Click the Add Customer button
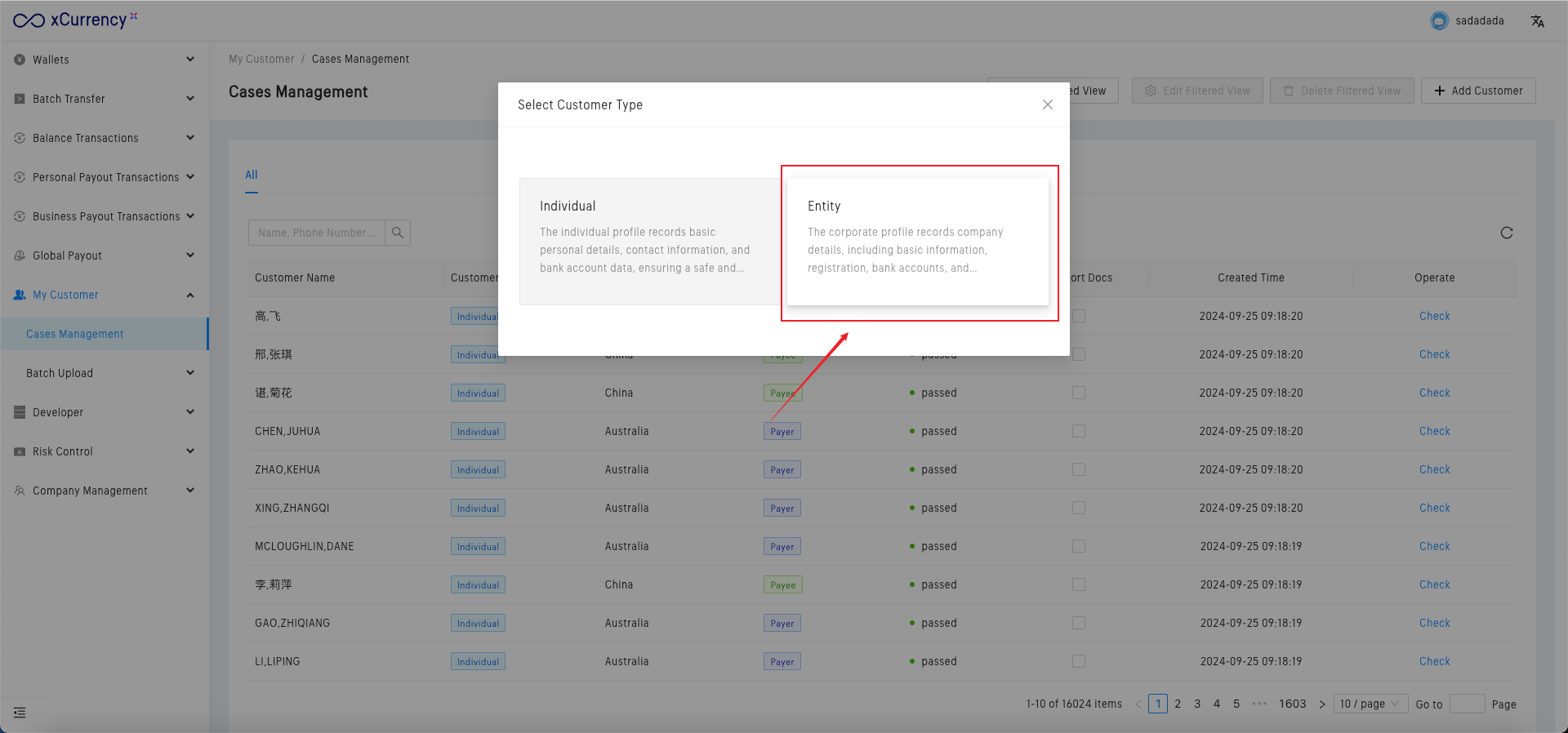 click(x=1478, y=91)
